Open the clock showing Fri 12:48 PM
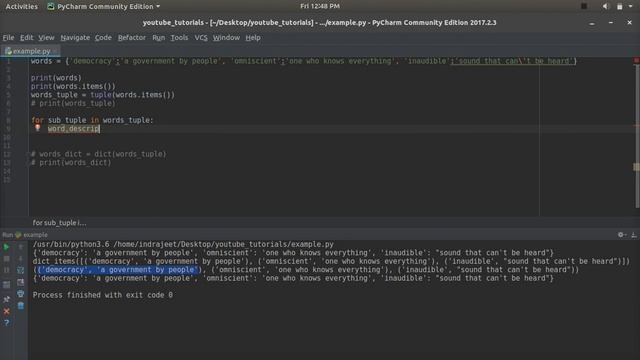This screenshot has height=360, width=640. pos(320,6)
